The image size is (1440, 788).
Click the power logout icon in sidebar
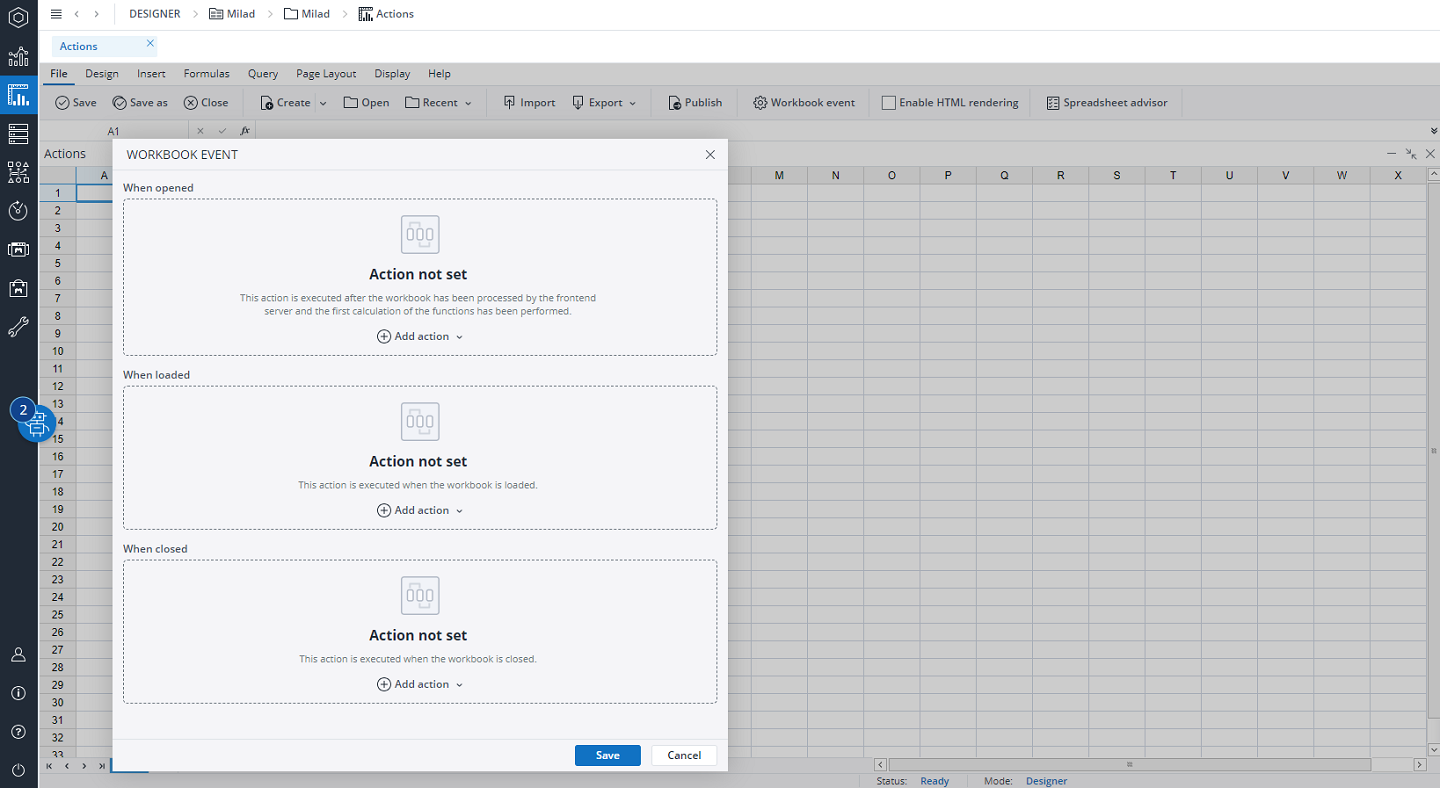click(18, 770)
